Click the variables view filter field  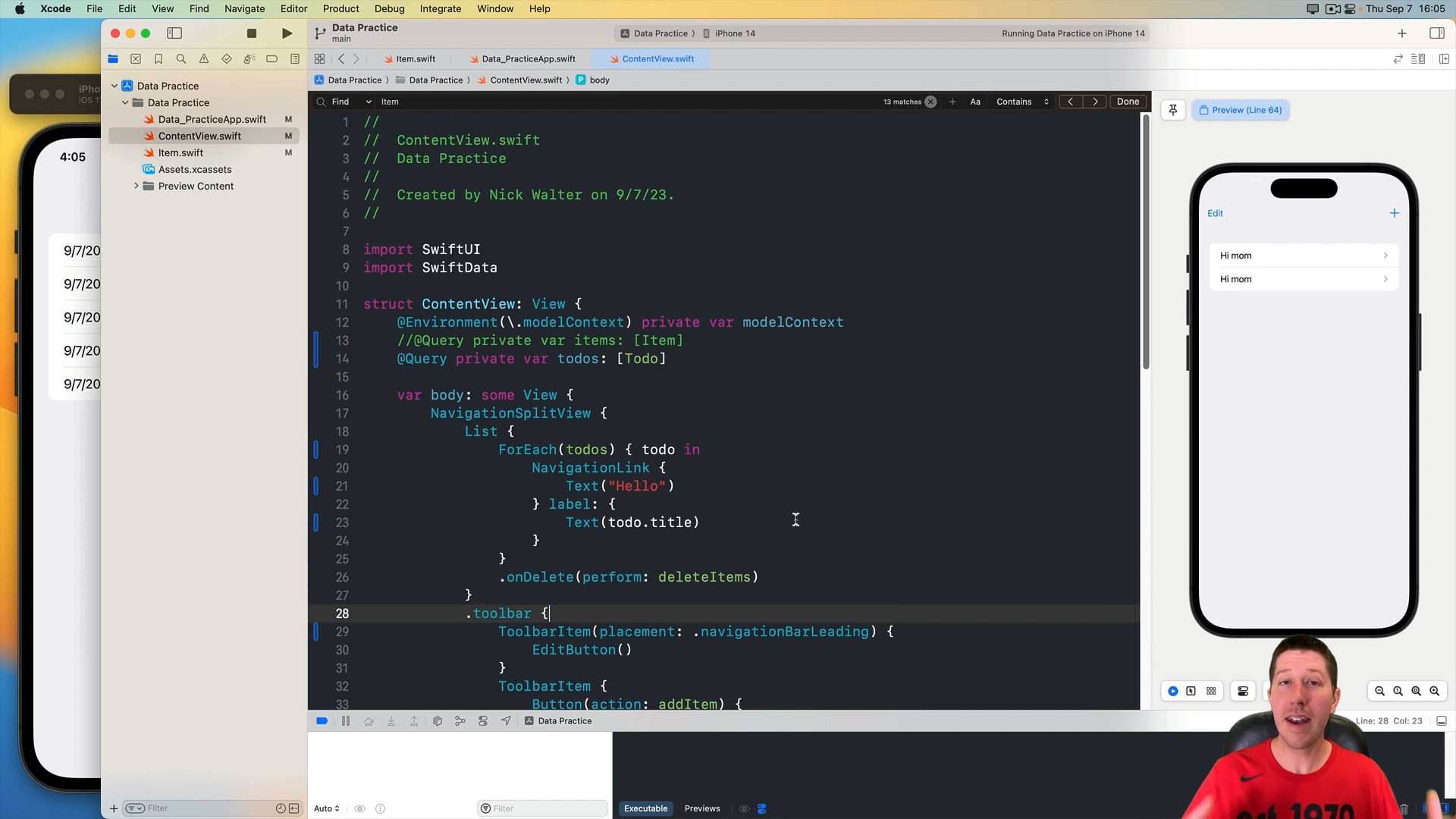click(x=543, y=808)
